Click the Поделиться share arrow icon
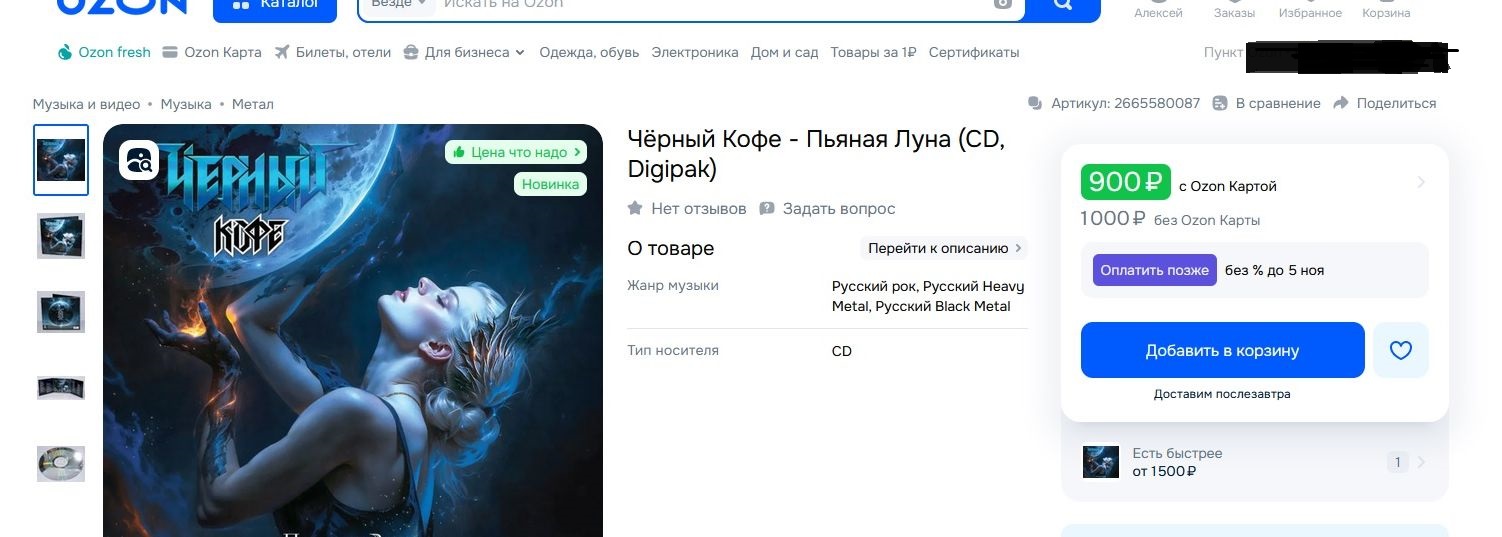This screenshot has width=1502, height=537. coord(1341,103)
